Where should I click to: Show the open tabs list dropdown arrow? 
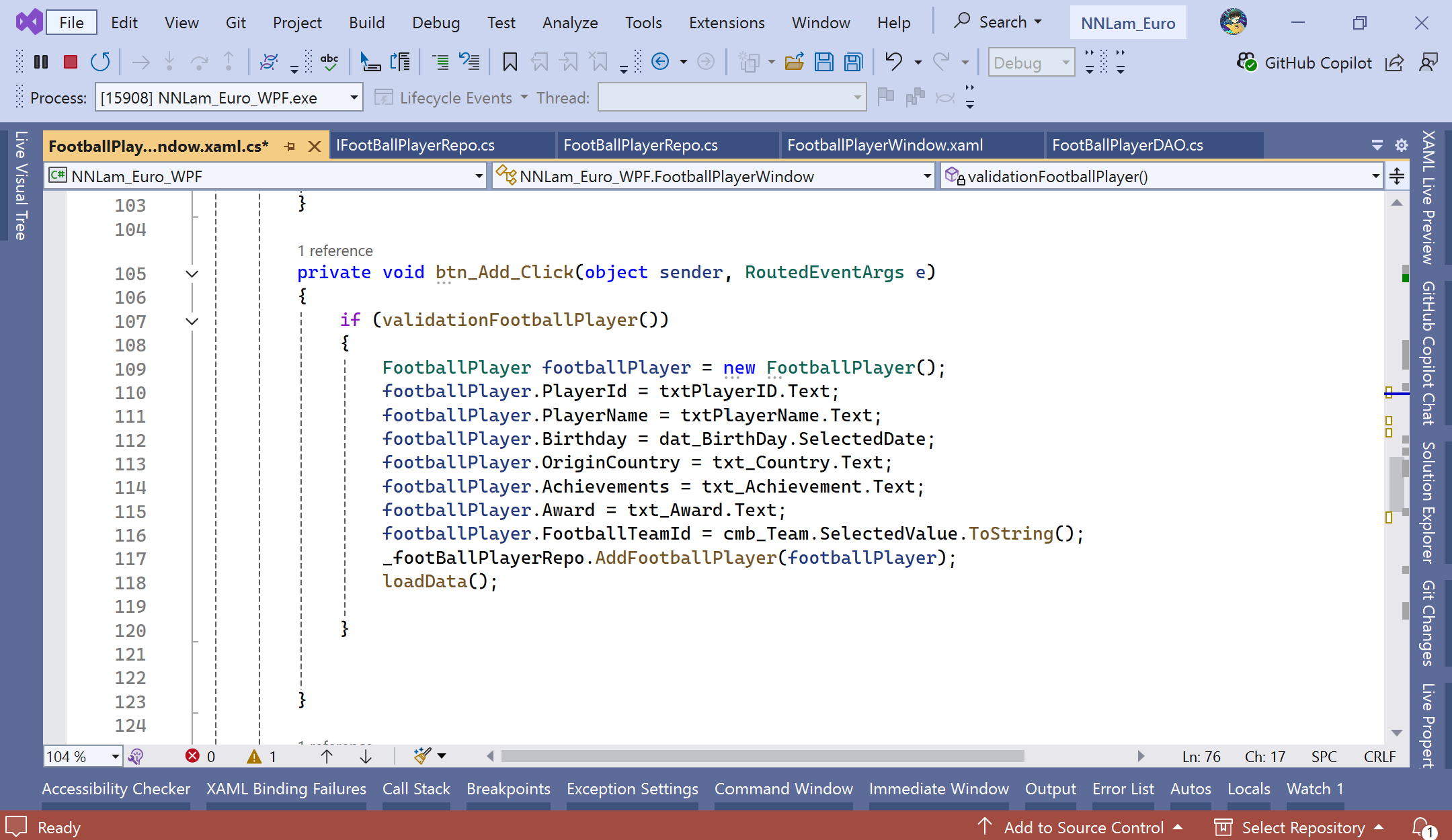[x=1377, y=145]
